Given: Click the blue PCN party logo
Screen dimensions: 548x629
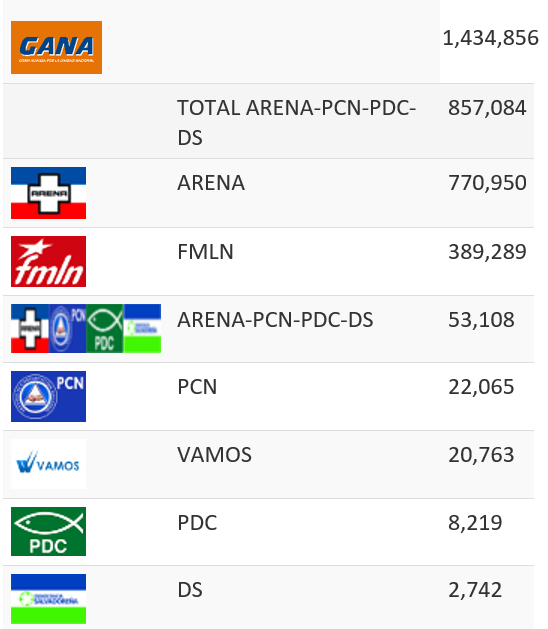Looking at the screenshot, I should [x=48, y=396].
